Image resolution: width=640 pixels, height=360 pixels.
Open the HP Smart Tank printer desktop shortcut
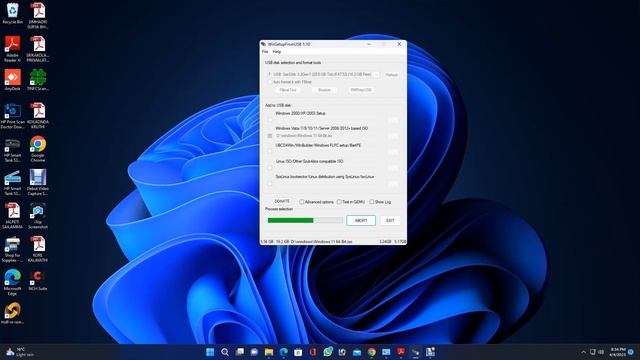pyautogui.click(x=13, y=149)
